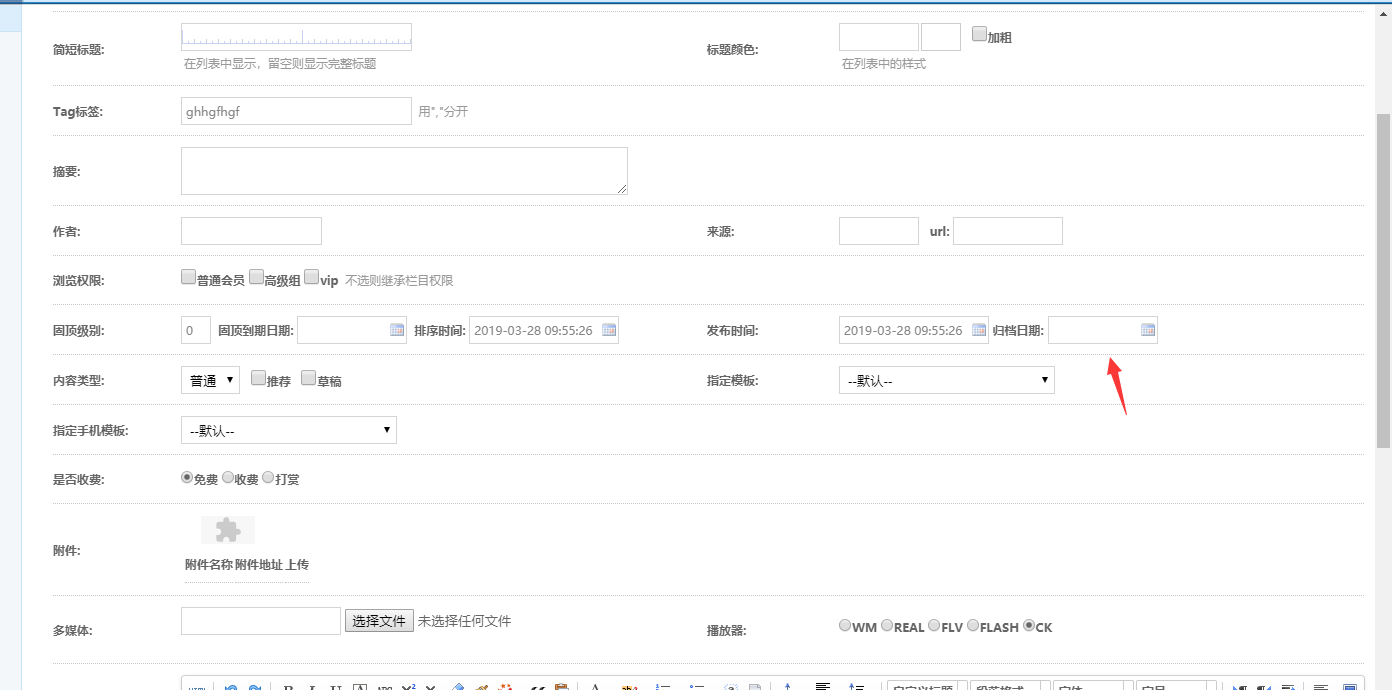1392x690 pixels.
Task: Open calendar picker for 发布时间
Action: click(x=979, y=330)
